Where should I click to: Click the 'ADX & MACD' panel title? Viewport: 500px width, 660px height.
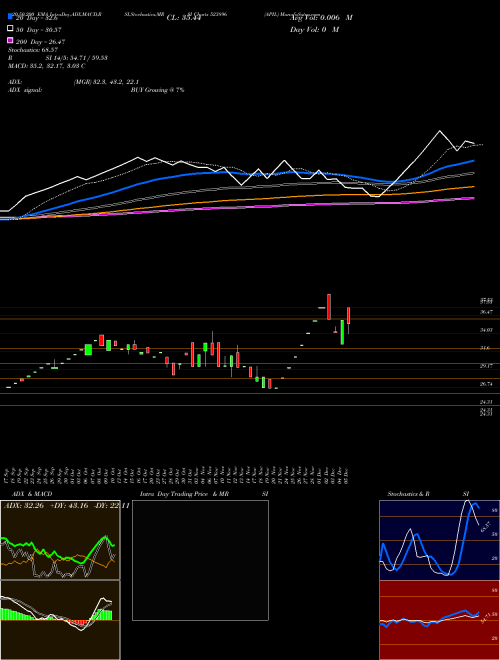pos(32,494)
